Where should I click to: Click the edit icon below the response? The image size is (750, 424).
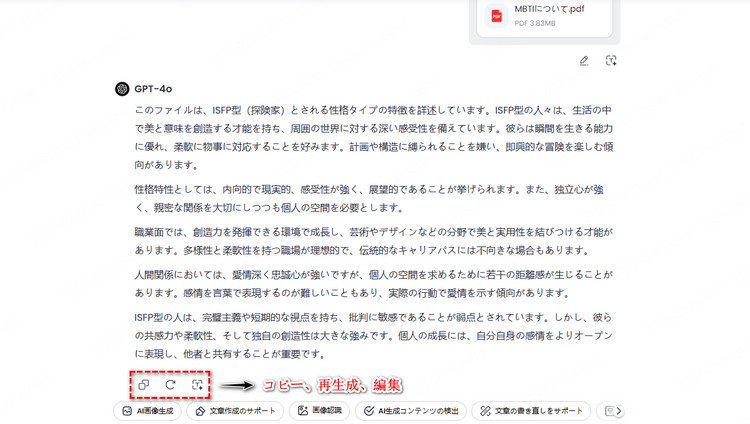[197, 385]
